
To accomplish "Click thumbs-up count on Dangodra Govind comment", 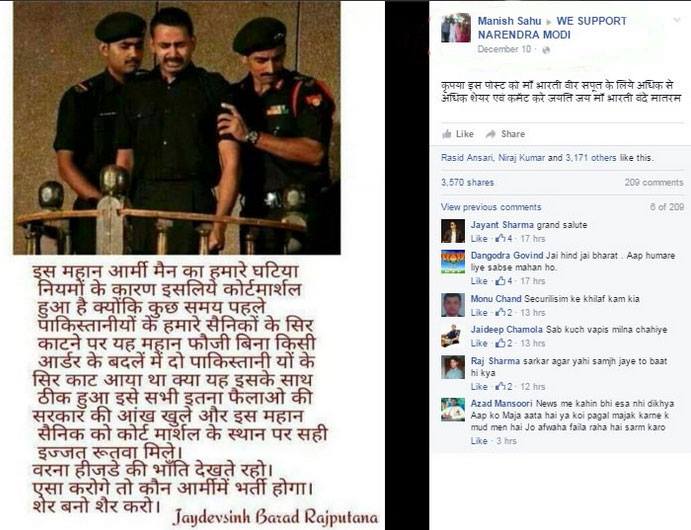I will click(504, 281).
